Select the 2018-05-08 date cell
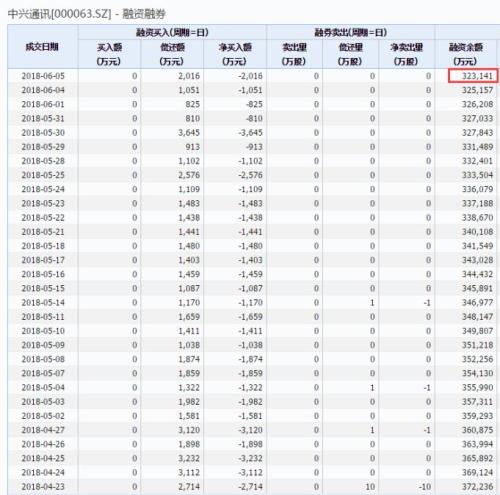Screen dimensions: 500x495 [43, 359]
